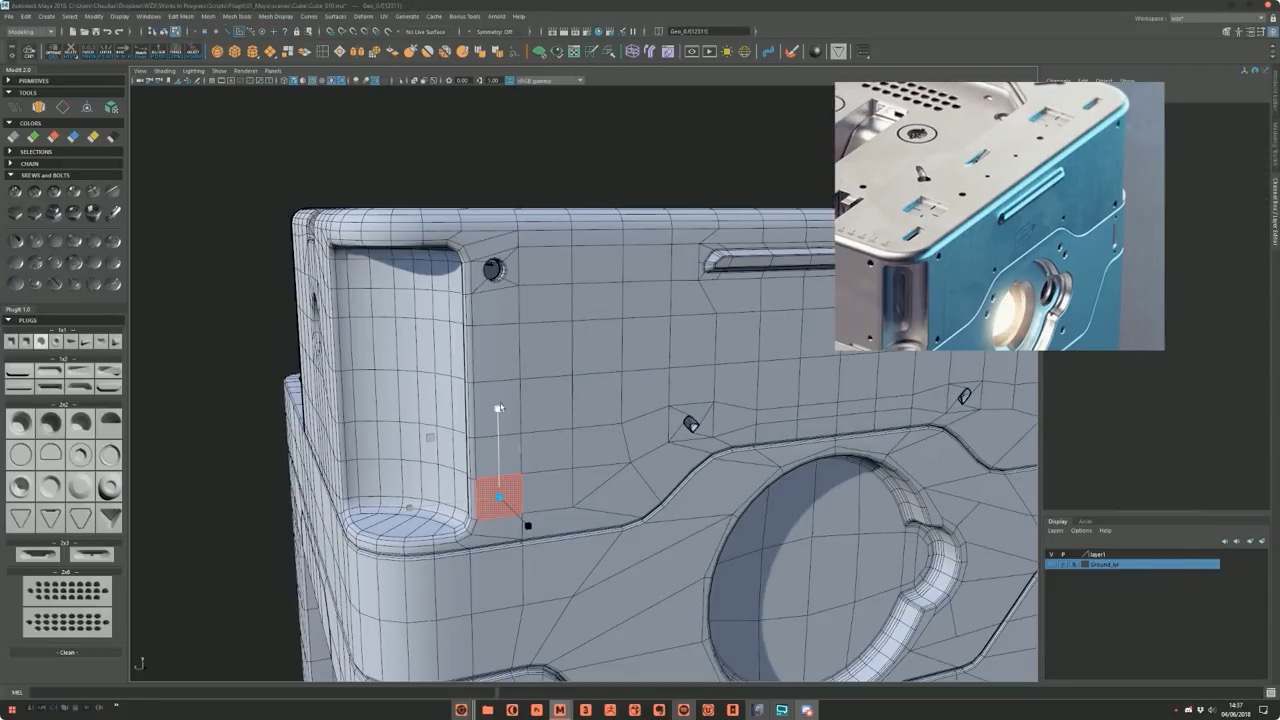Open the Maya icon on the Windows taskbar
1280x720 pixels.
[560, 709]
